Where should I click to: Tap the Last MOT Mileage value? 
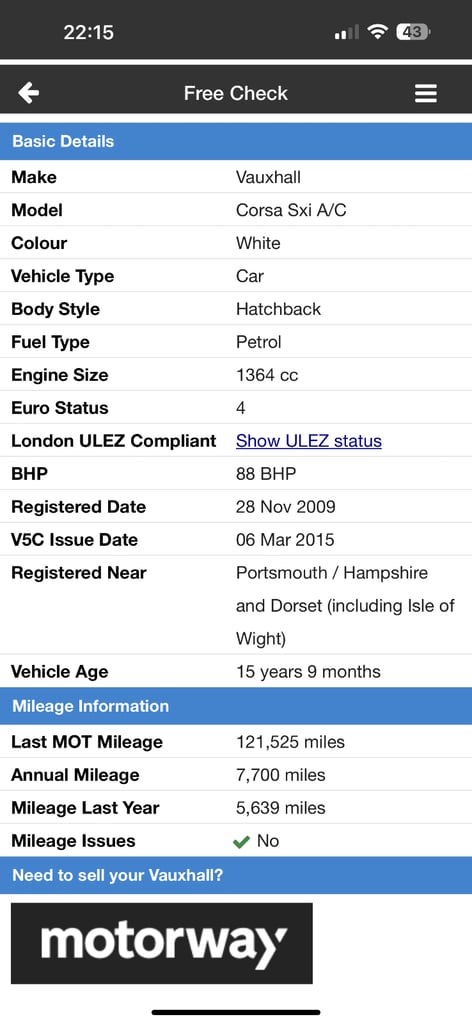291,742
